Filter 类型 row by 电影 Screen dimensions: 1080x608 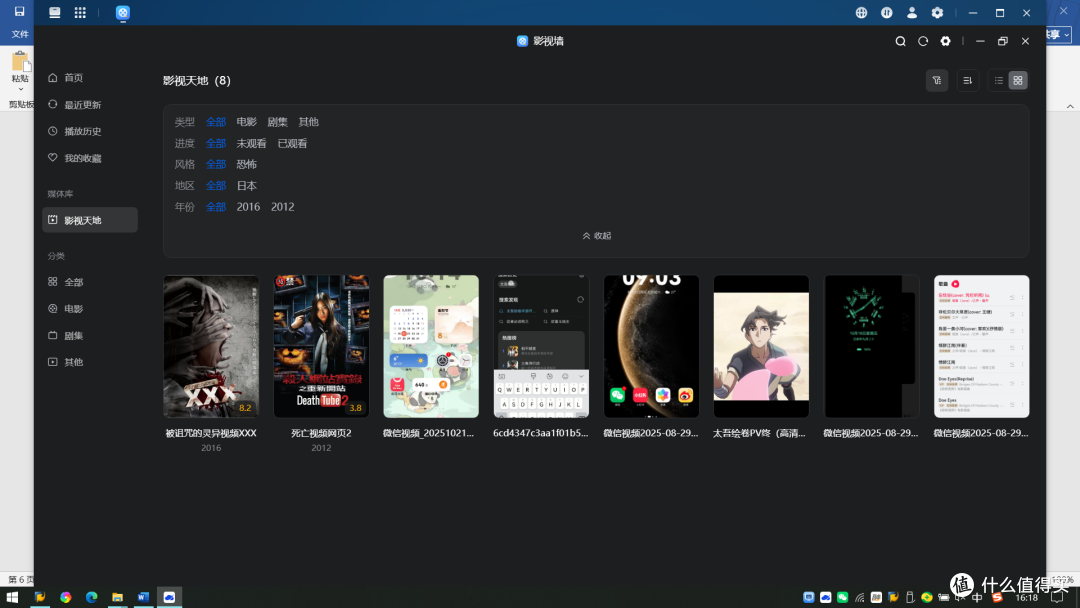pyautogui.click(x=247, y=122)
